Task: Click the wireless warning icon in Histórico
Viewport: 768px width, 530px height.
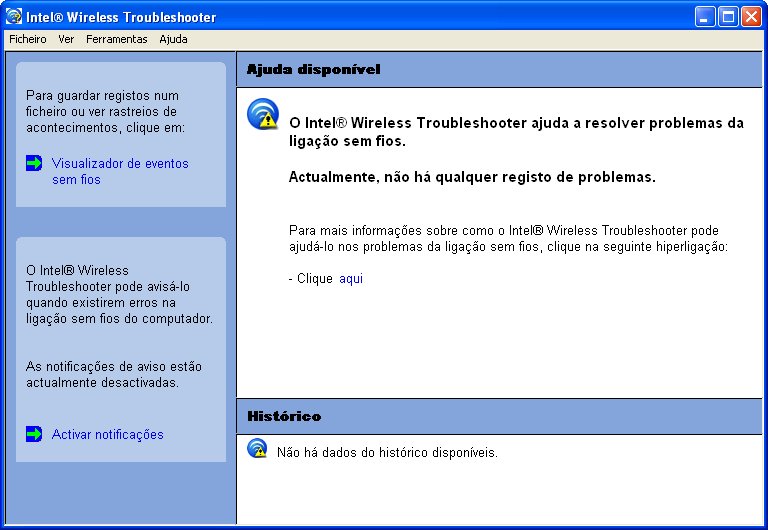Action: pos(257,448)
